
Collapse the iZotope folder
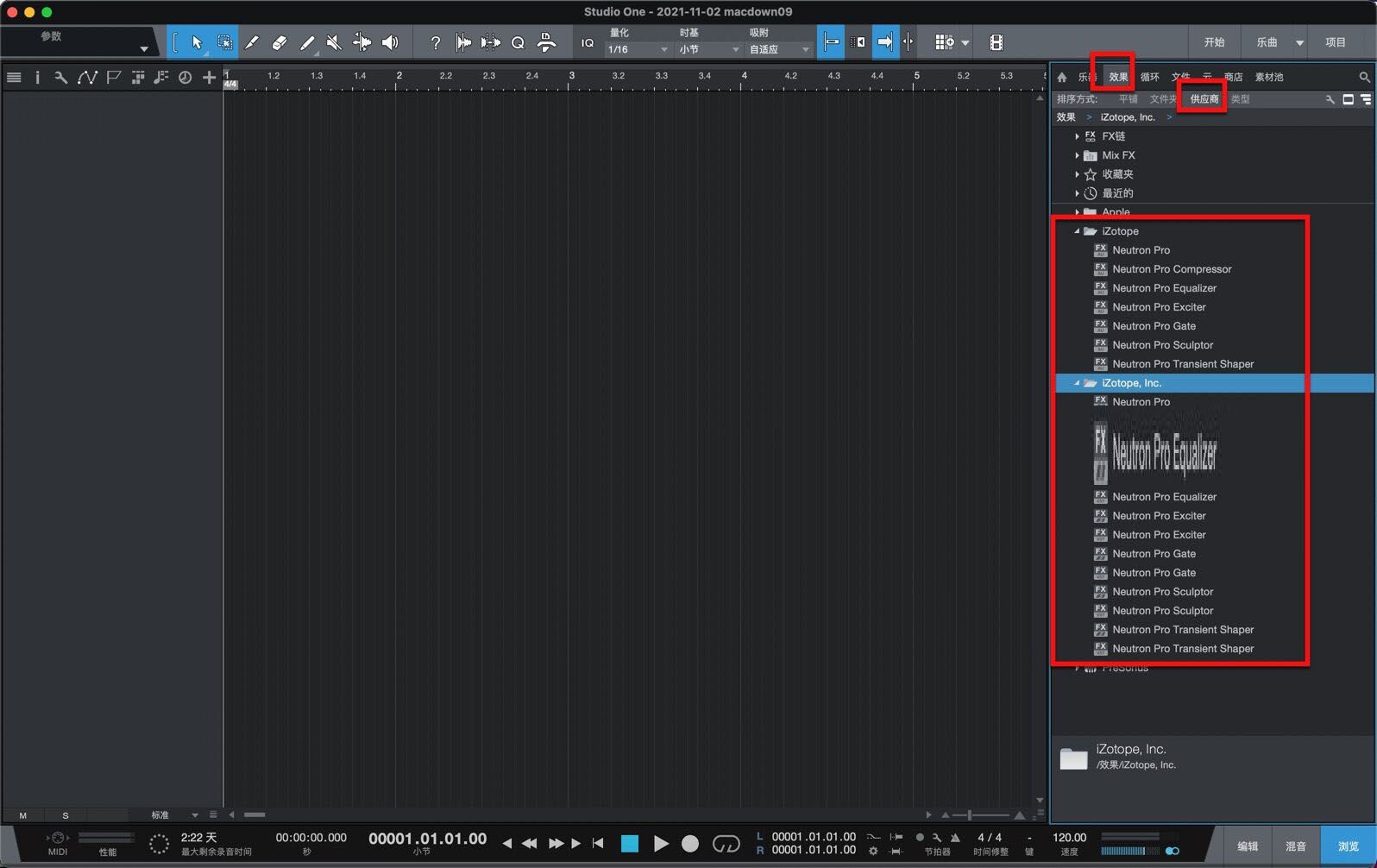click(x=1077, y=231)
